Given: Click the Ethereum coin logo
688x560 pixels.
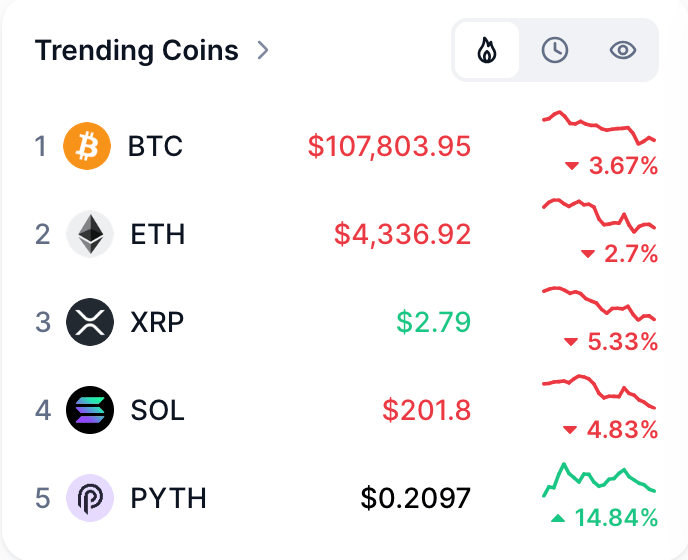Looking at the screenshot, I should (x=89, y=235).
